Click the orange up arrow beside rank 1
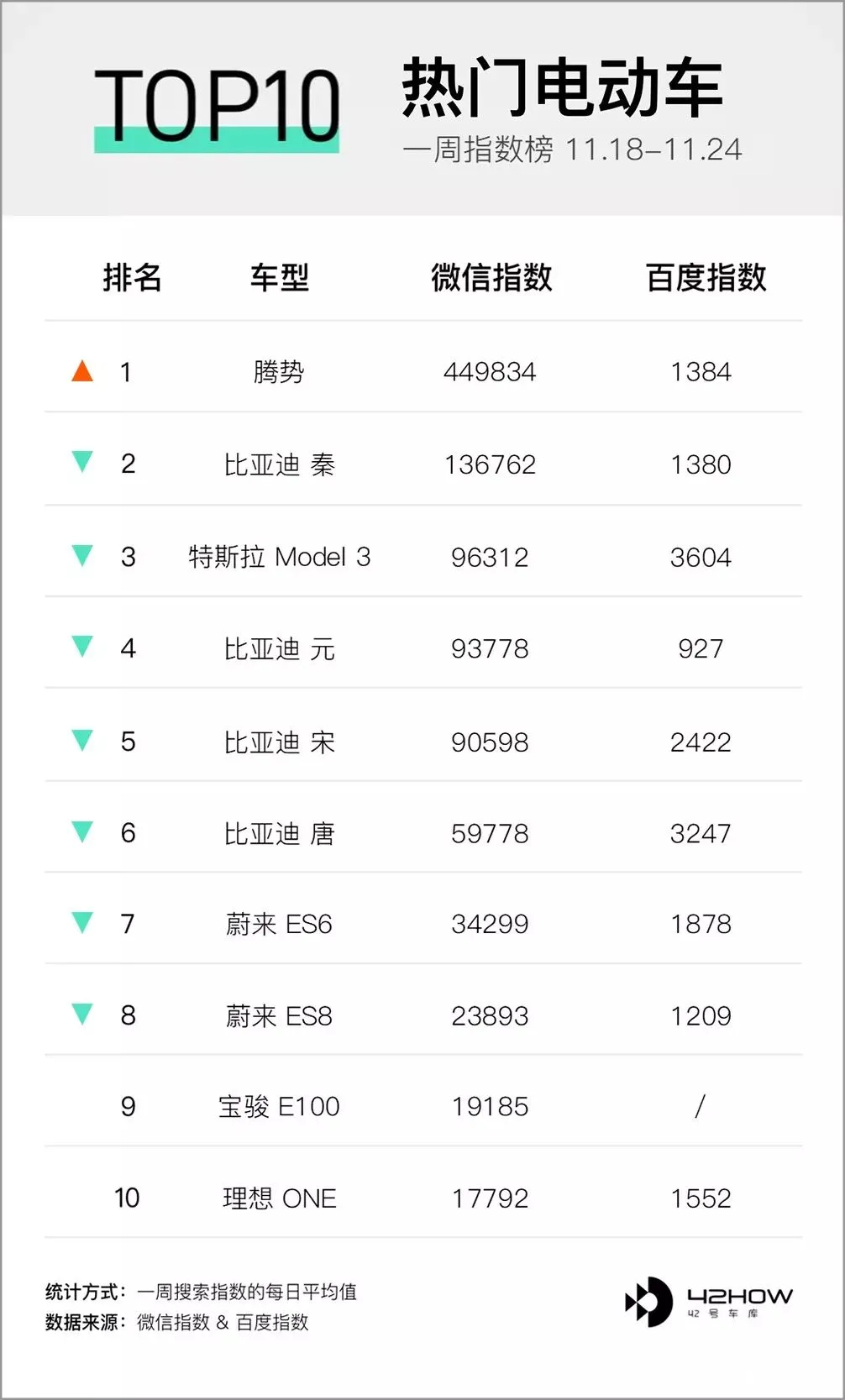Image resolution: width=845 pixels, height=1400 pixels. tap(82, 370)
